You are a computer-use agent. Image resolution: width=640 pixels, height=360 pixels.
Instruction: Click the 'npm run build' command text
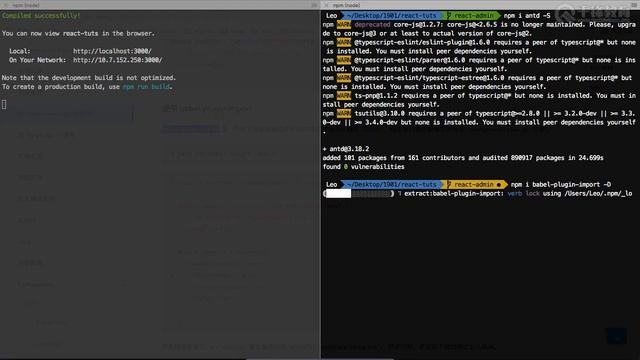[x=146, y=87]
